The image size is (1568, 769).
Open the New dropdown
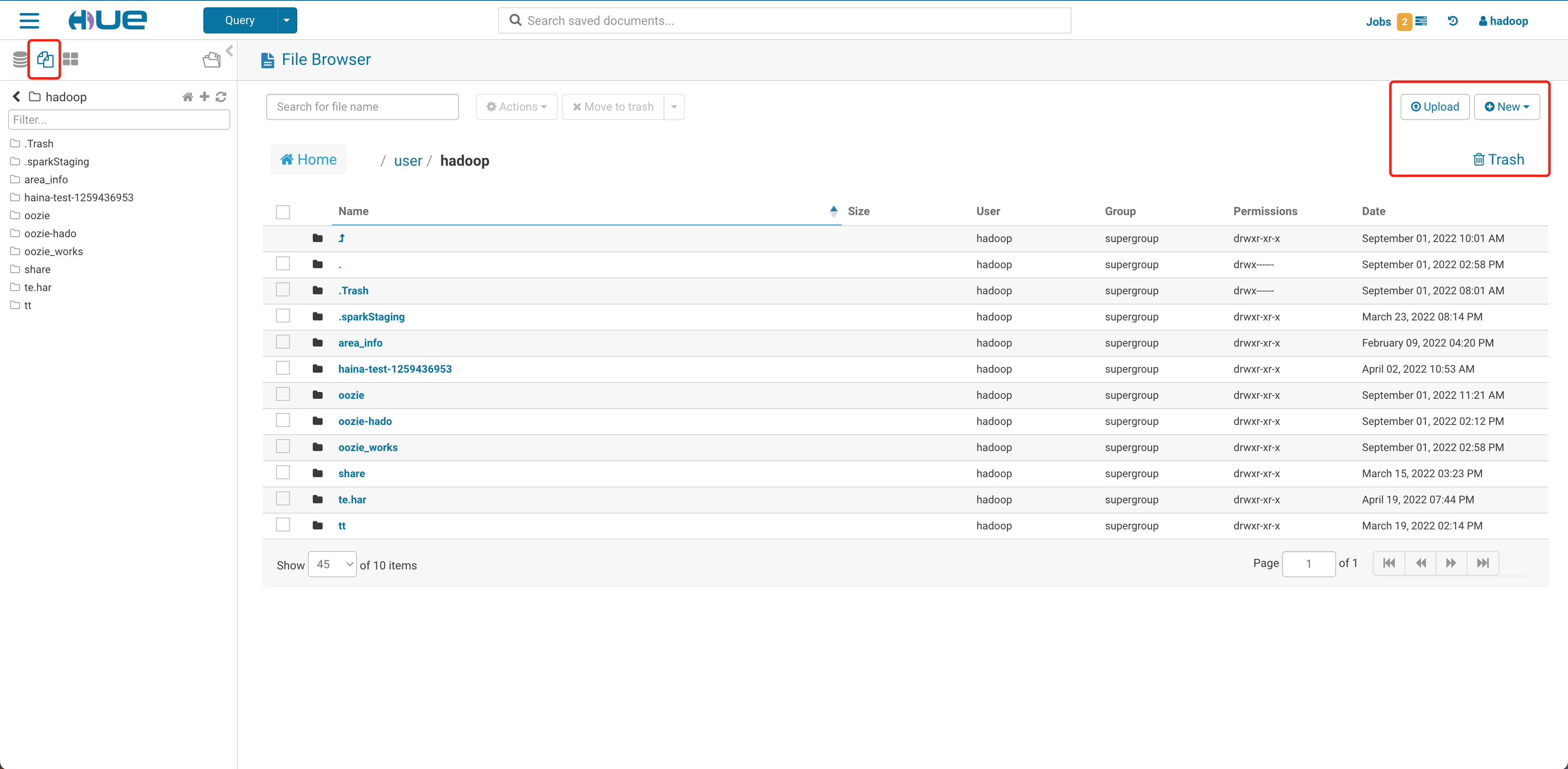click(x=1506, y=107)
